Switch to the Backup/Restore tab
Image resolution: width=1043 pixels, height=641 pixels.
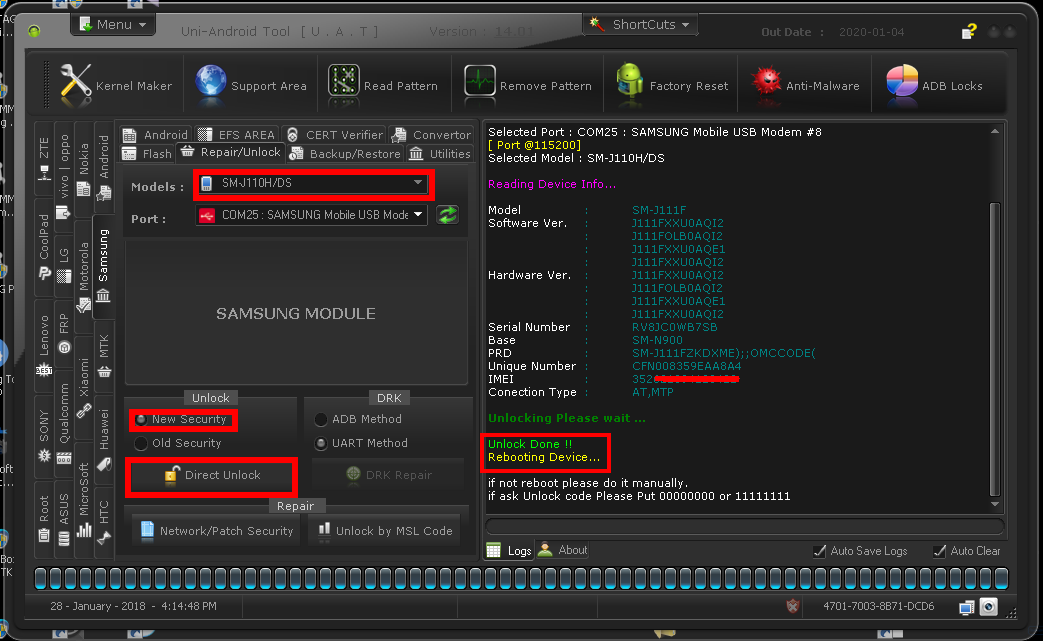[x=345, y=154]
